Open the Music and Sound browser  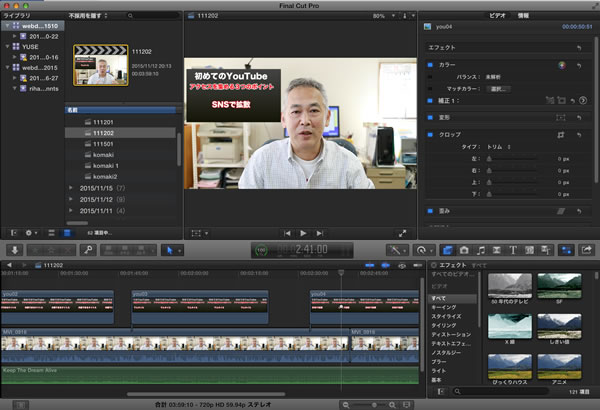(481, 250)
